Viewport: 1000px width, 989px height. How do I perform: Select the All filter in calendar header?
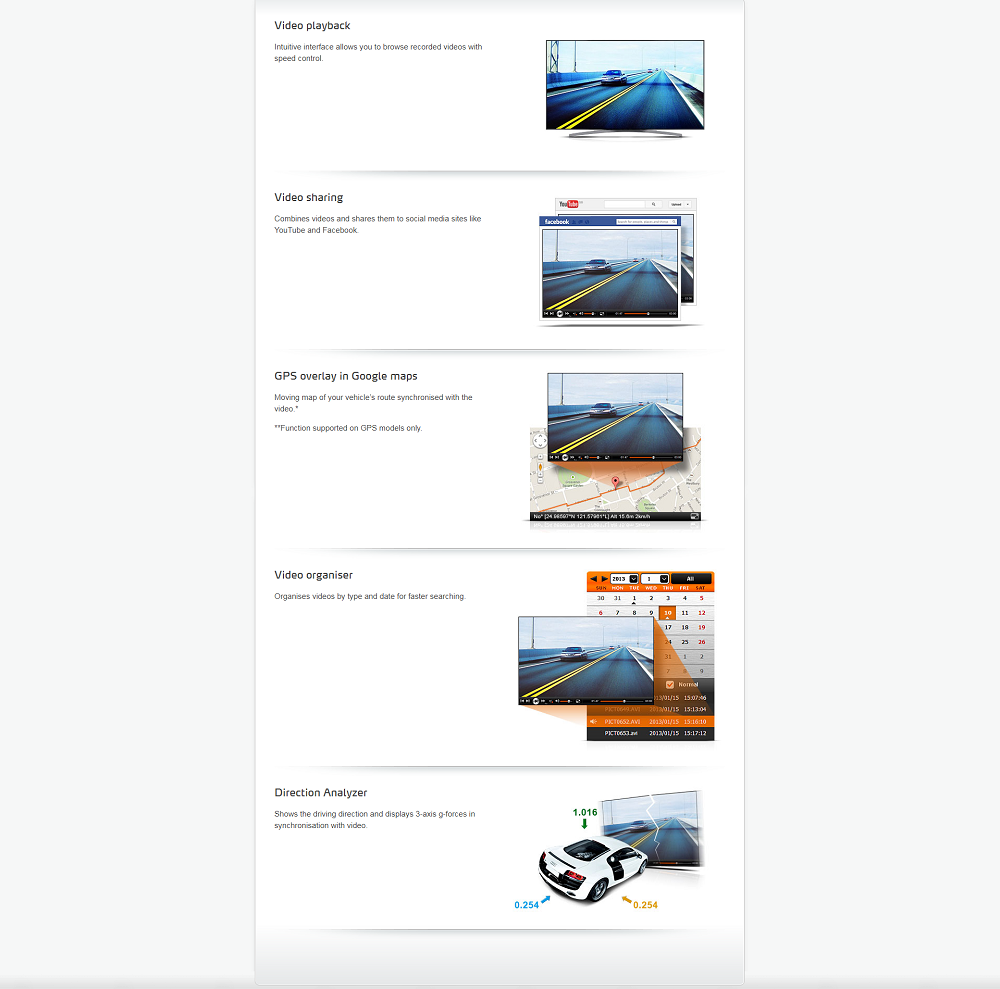(x=690, y=578)
